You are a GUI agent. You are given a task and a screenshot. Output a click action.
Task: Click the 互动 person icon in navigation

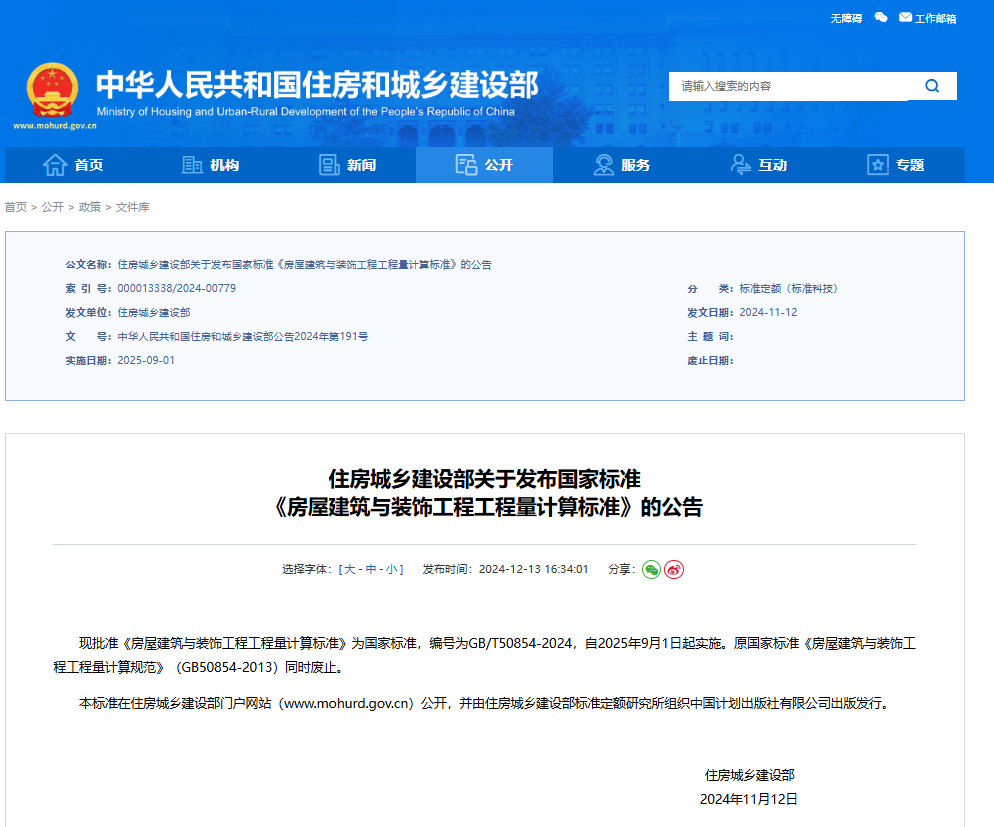pos(739,165)
